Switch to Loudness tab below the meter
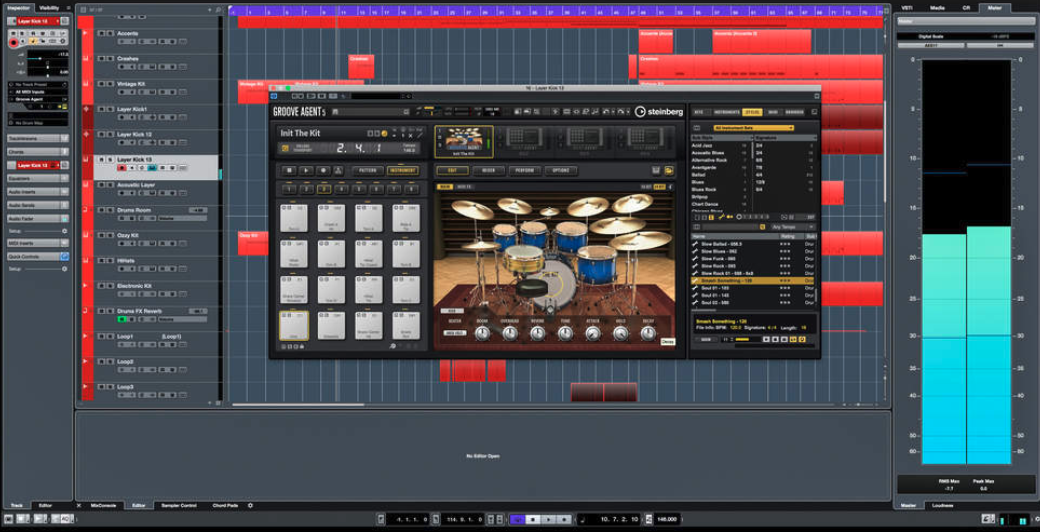 [944, 505]
